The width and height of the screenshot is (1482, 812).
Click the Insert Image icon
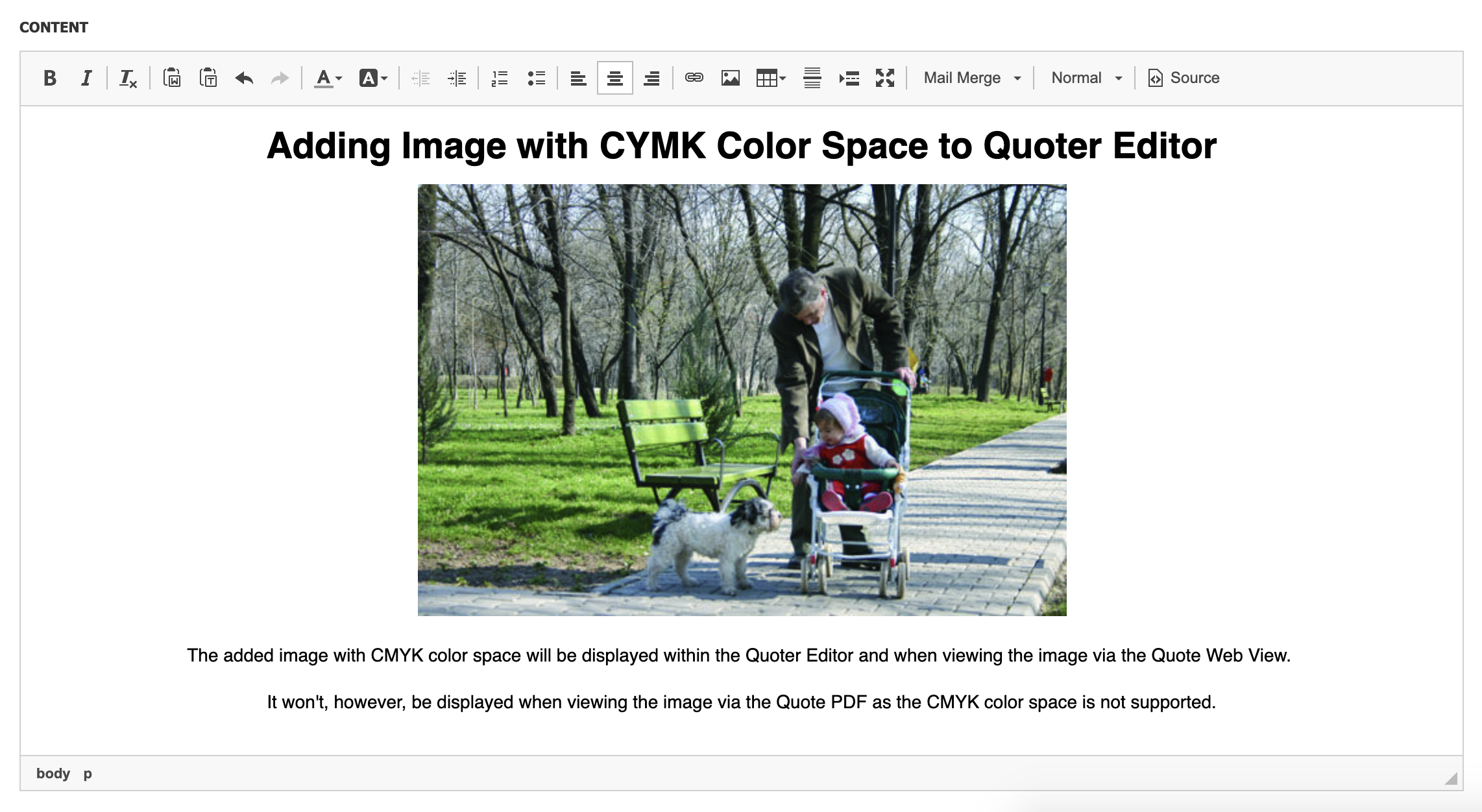[731, 78]
